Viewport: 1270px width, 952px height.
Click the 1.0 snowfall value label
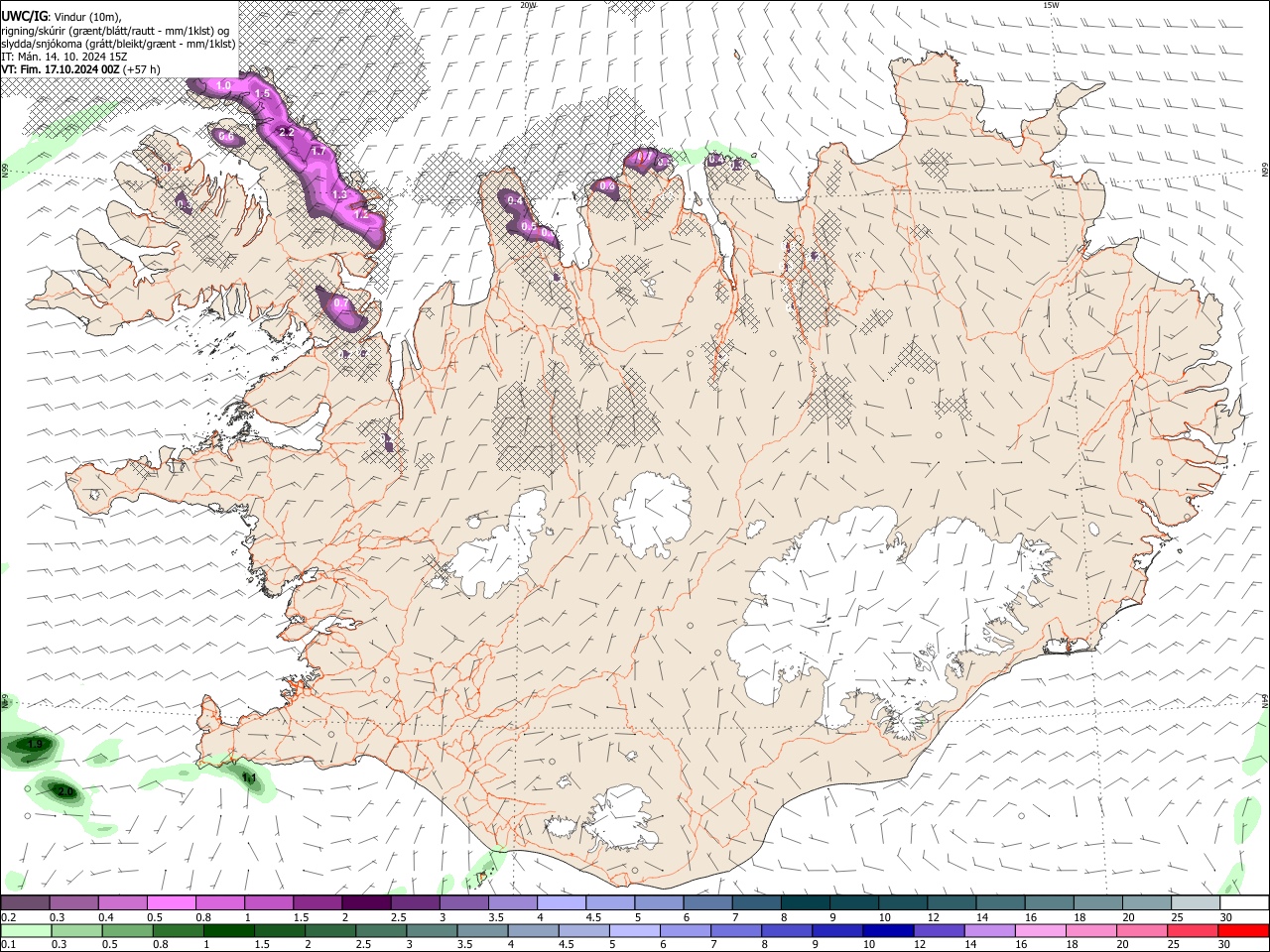223,86
